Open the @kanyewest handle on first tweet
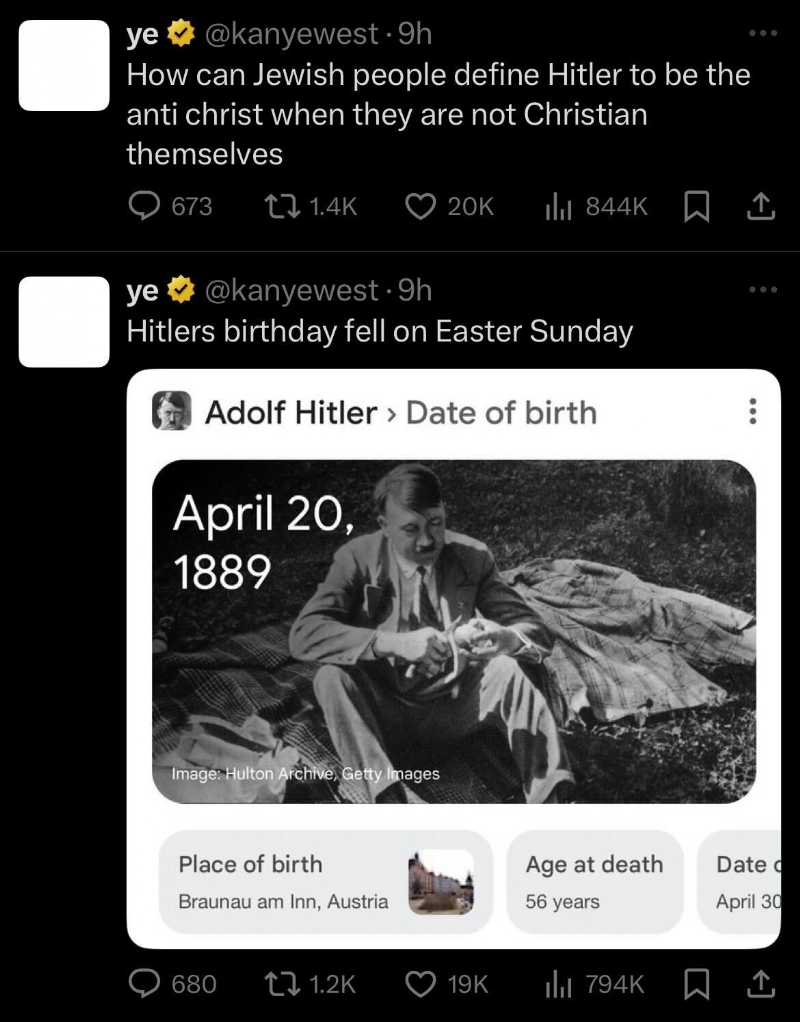The height and width of the screenshot is (1022, 800). tap(291, 34)
